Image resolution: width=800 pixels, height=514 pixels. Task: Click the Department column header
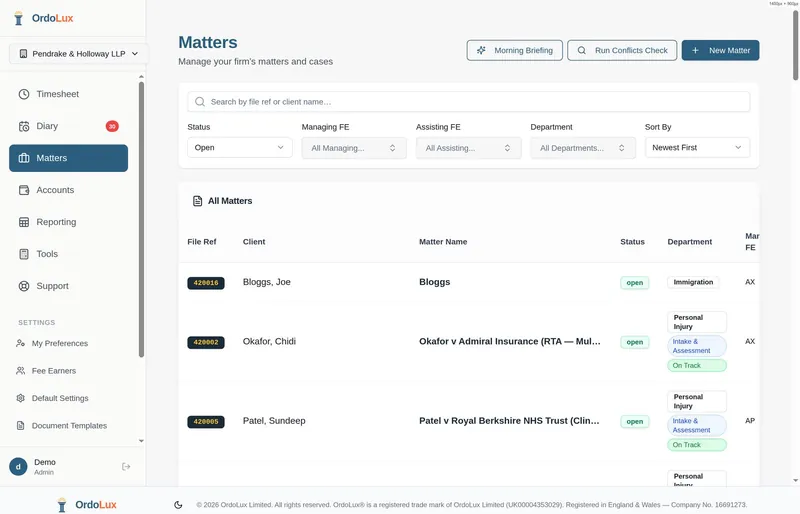click(x=689, y=242)
